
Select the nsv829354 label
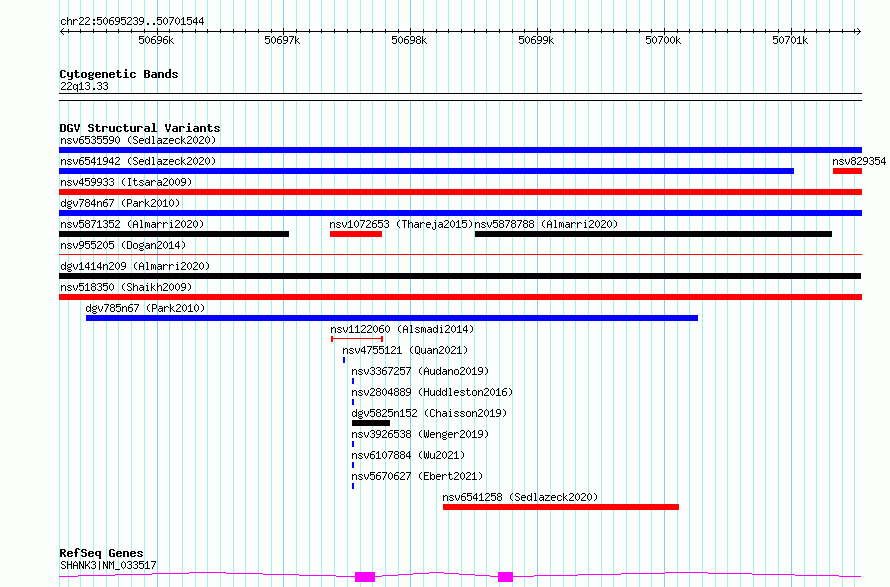pos(859,161)
